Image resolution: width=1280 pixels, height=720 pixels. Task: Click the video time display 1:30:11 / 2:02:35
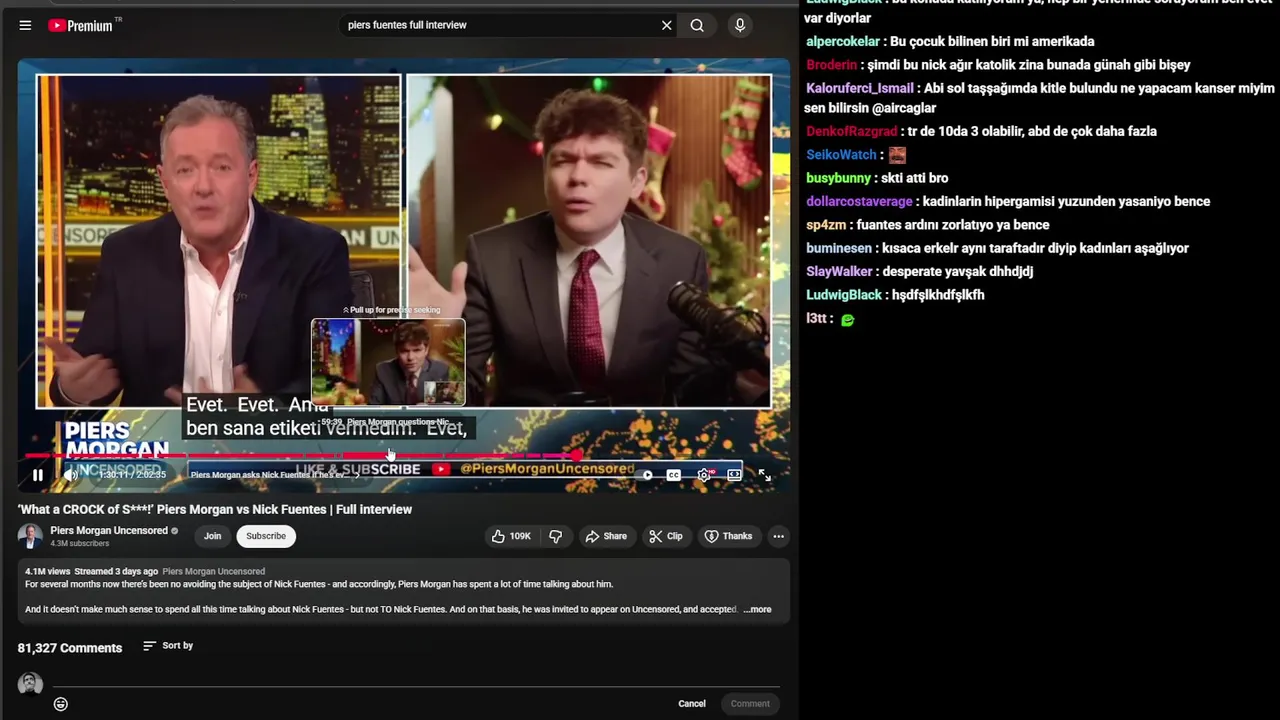tap(132, 475)
